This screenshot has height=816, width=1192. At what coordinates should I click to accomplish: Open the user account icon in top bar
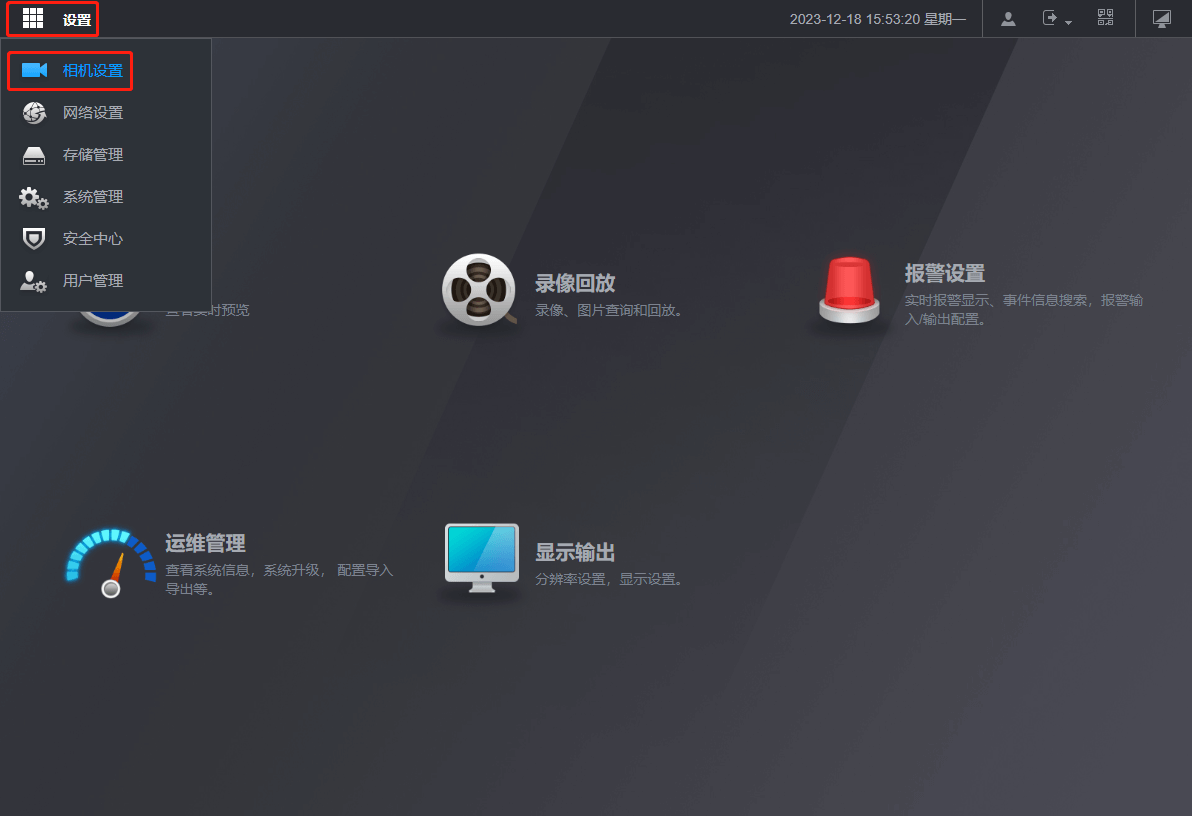(1008, 19)
